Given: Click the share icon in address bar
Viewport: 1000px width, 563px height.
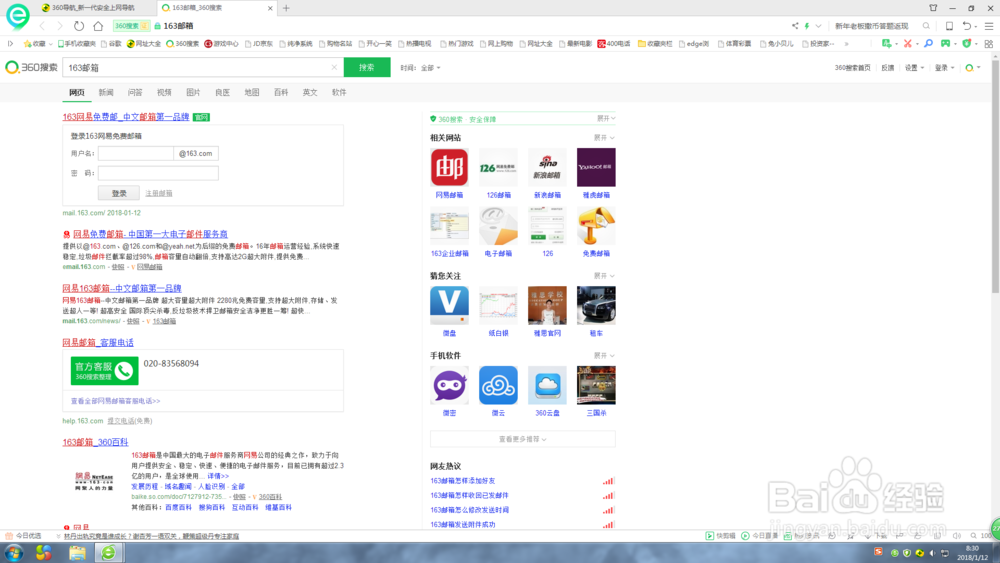Looking at the screenshot, I should 795,26.
